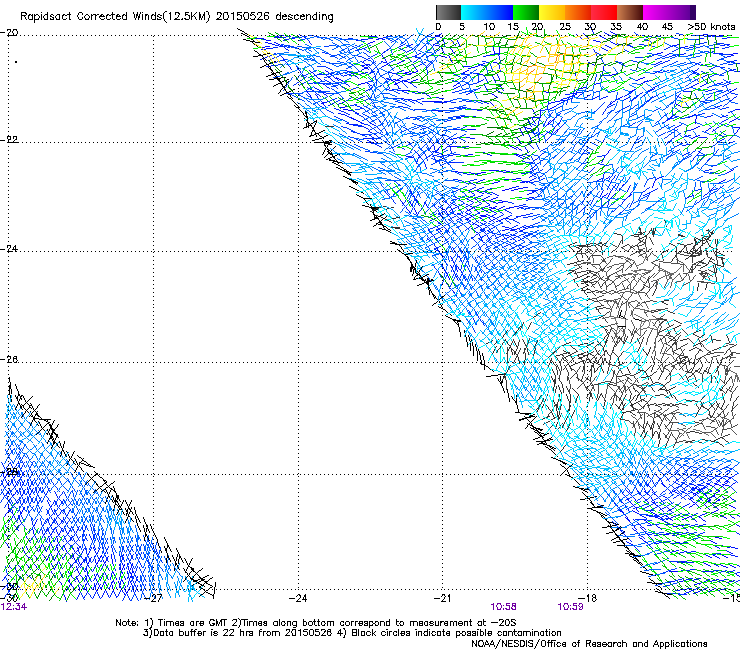740x650 pixels.
Task: Click the yellow 20-25 knots legend swatch
Action: pyautogui.click(x=552, y=12)
